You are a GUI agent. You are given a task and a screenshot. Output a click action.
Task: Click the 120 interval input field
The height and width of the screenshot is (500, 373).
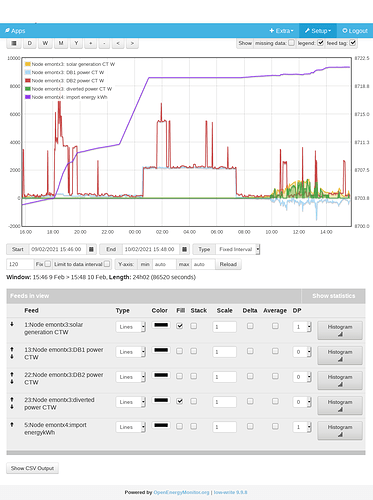click(20, 264)
